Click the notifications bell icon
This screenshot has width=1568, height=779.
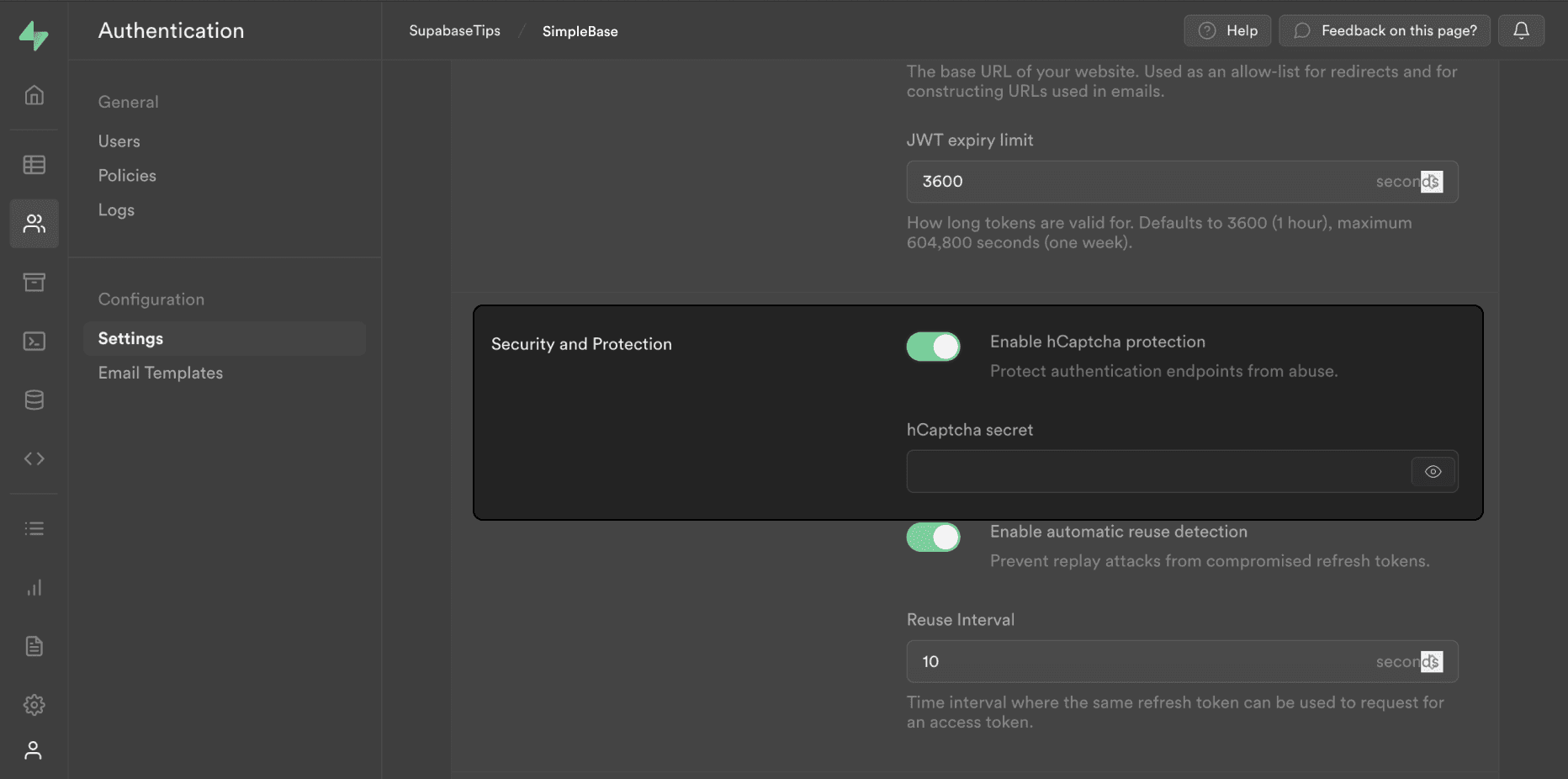tap(1521, 31)
